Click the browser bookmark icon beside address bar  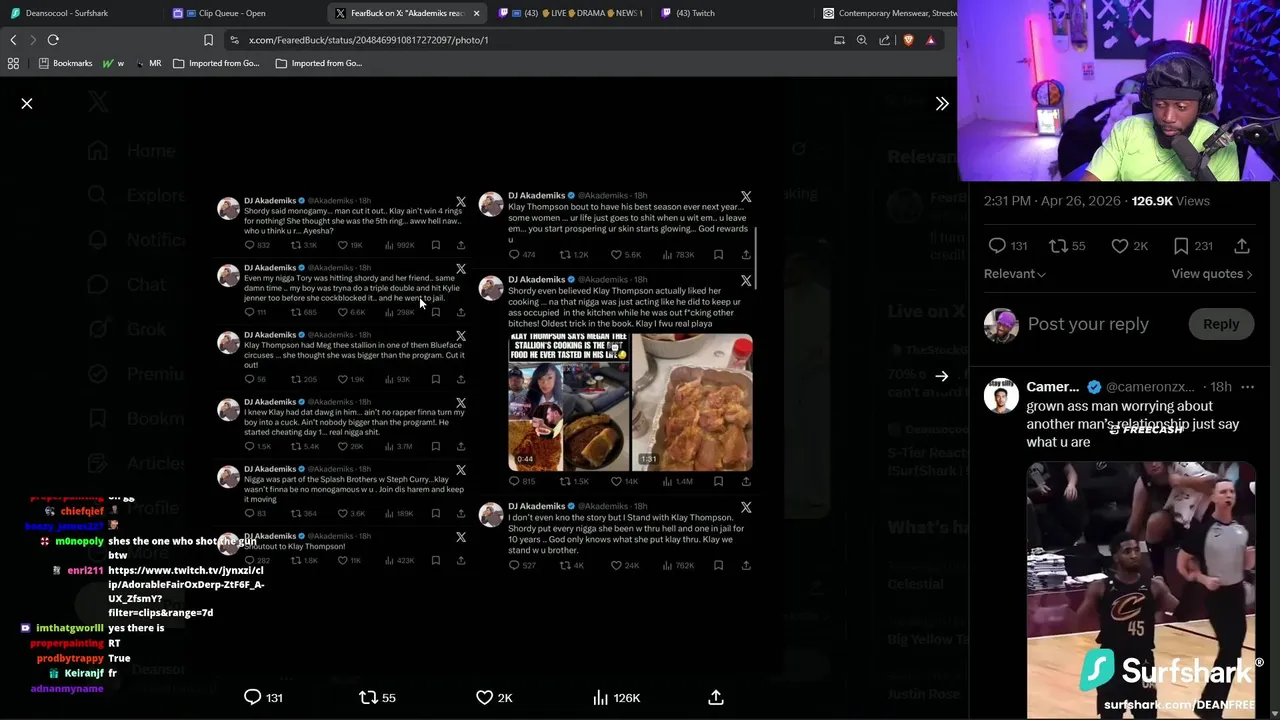tap(208, 40)
